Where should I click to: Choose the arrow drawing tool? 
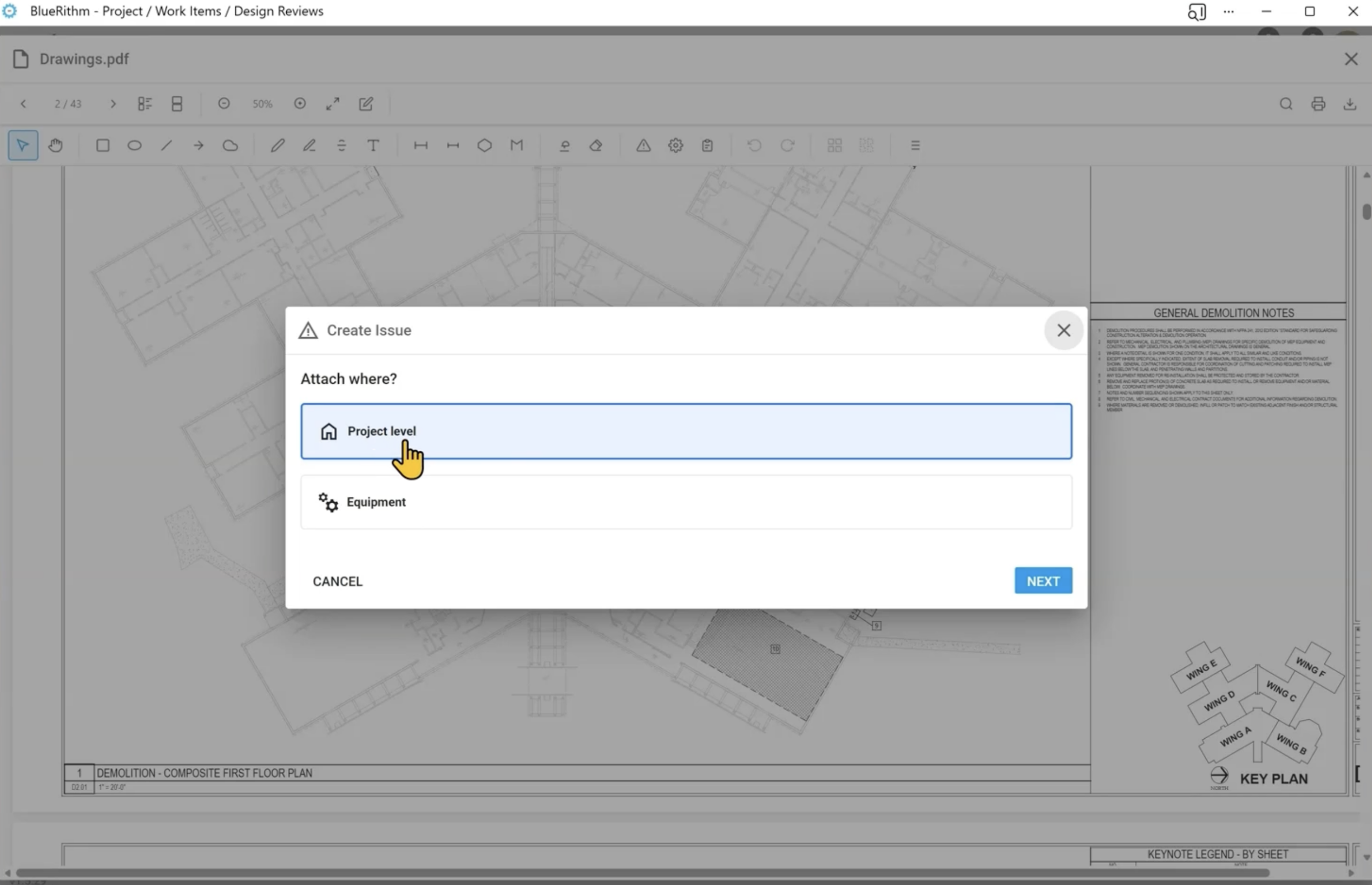(198, 145)
